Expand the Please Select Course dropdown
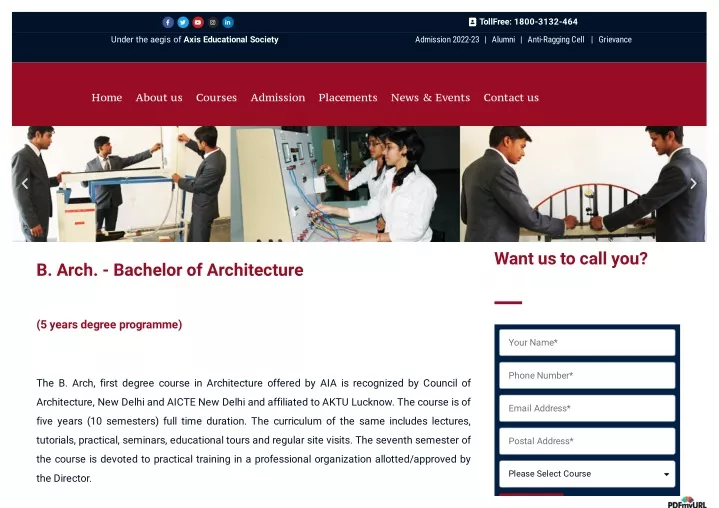Viewport: 719px width, 508px height. tap(587, 474)
